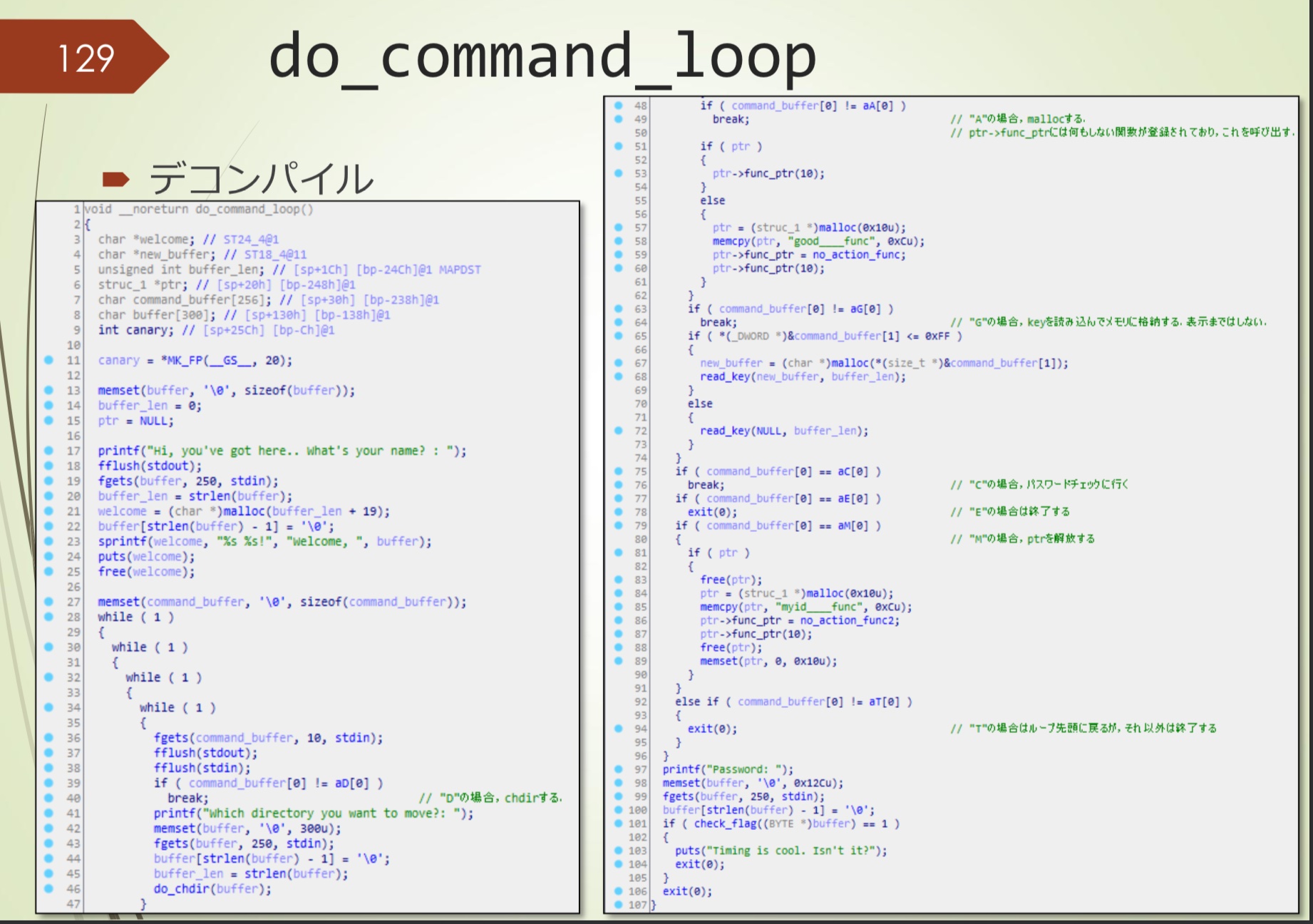Select the declaration char command_buffer[256];
This screenshot has width=1313, height=924.
pos(185,299)
